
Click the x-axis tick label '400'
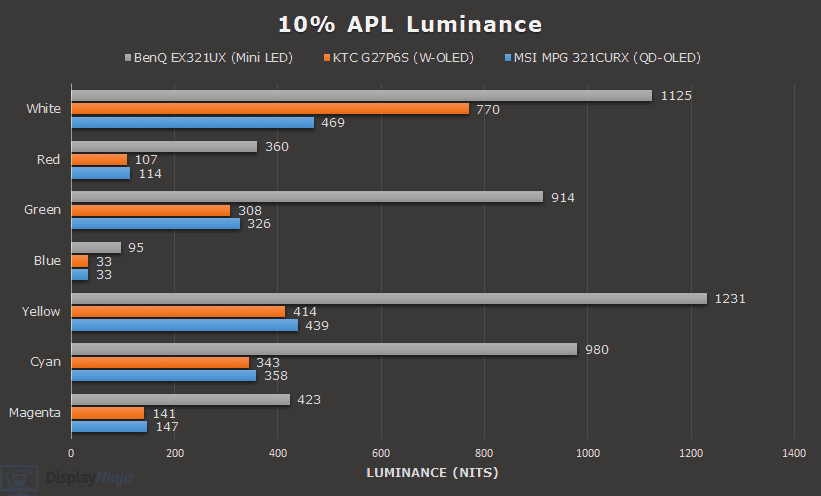point(278,453)
